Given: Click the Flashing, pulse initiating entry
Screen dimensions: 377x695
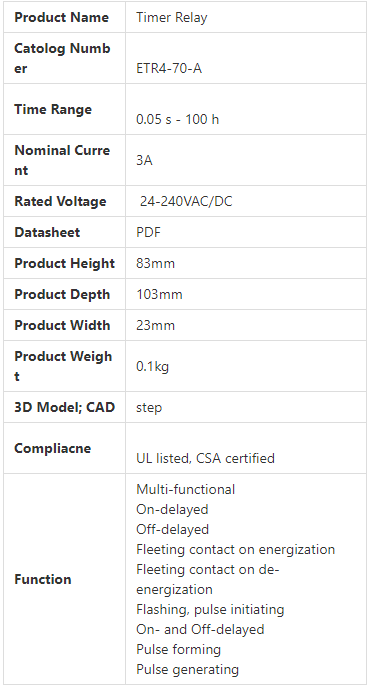Looking at the screenshot, I should [x=210, y=609].
